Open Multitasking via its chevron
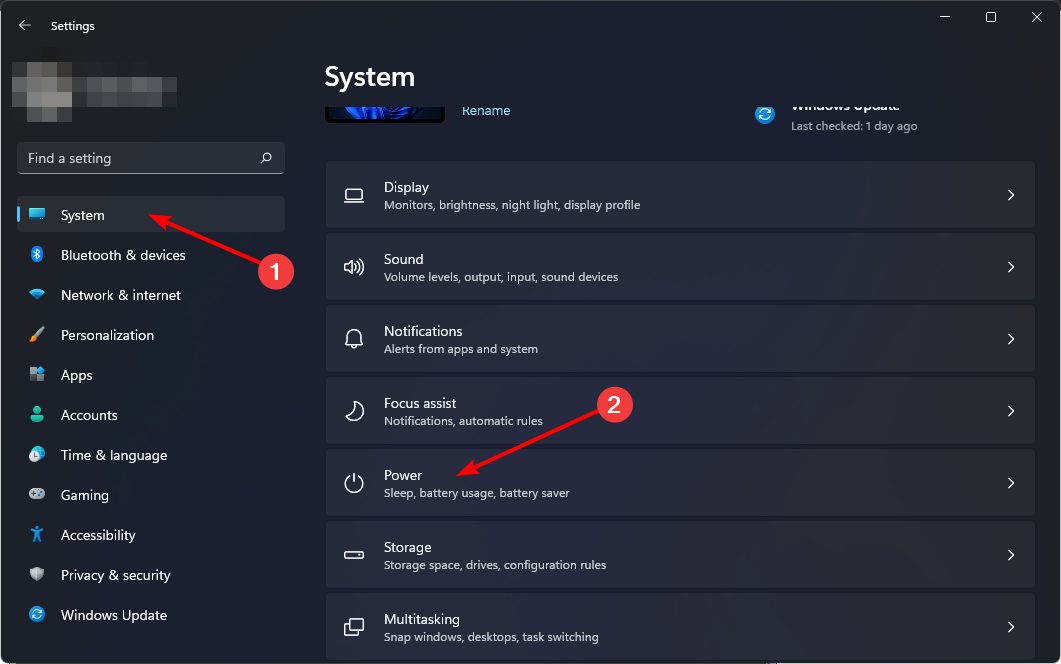This screenshot has width=1061, height=664. [x=1011, y=627]
